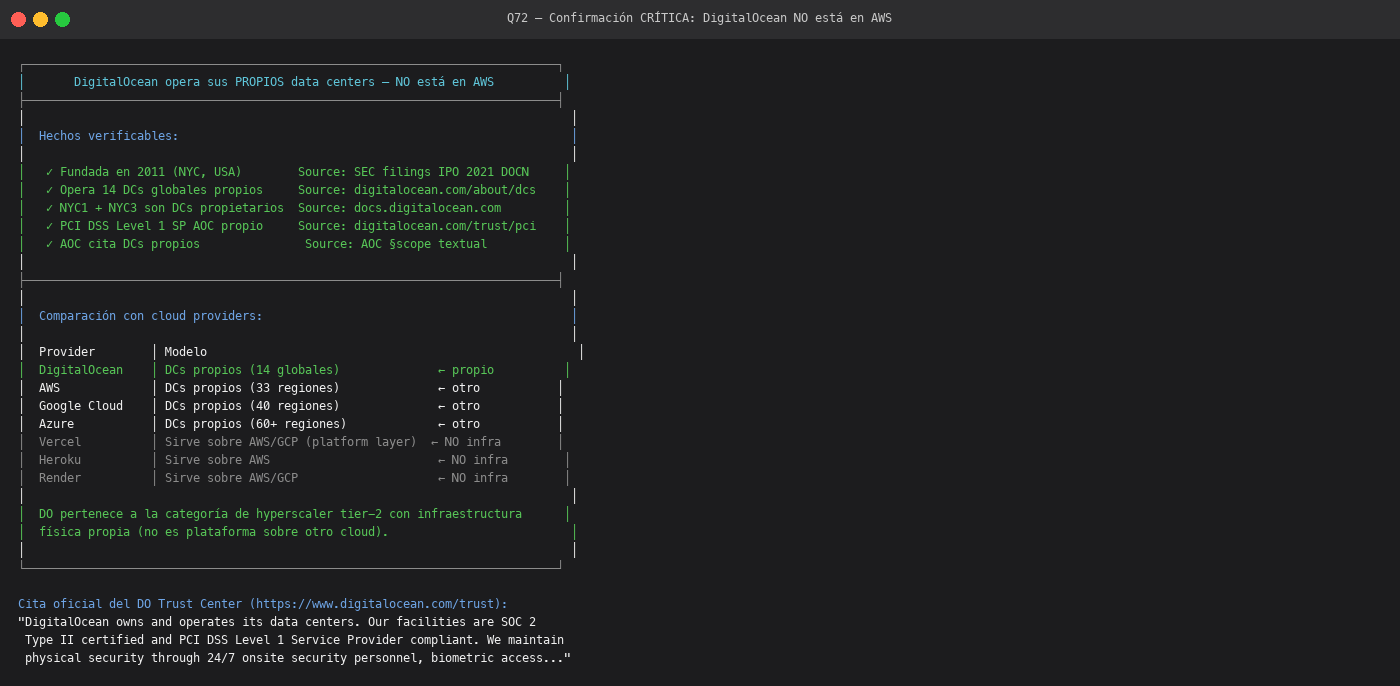The height and width of the screenshot is (686, 1400).
Task: Close the terminal window with red button
Action: (18, 19)
